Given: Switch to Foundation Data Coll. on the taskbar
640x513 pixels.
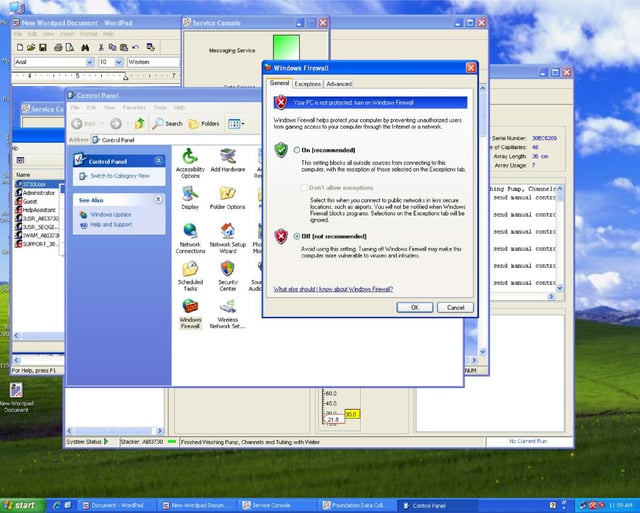Looking at the screenshot, I should click(x=358, y=505).
